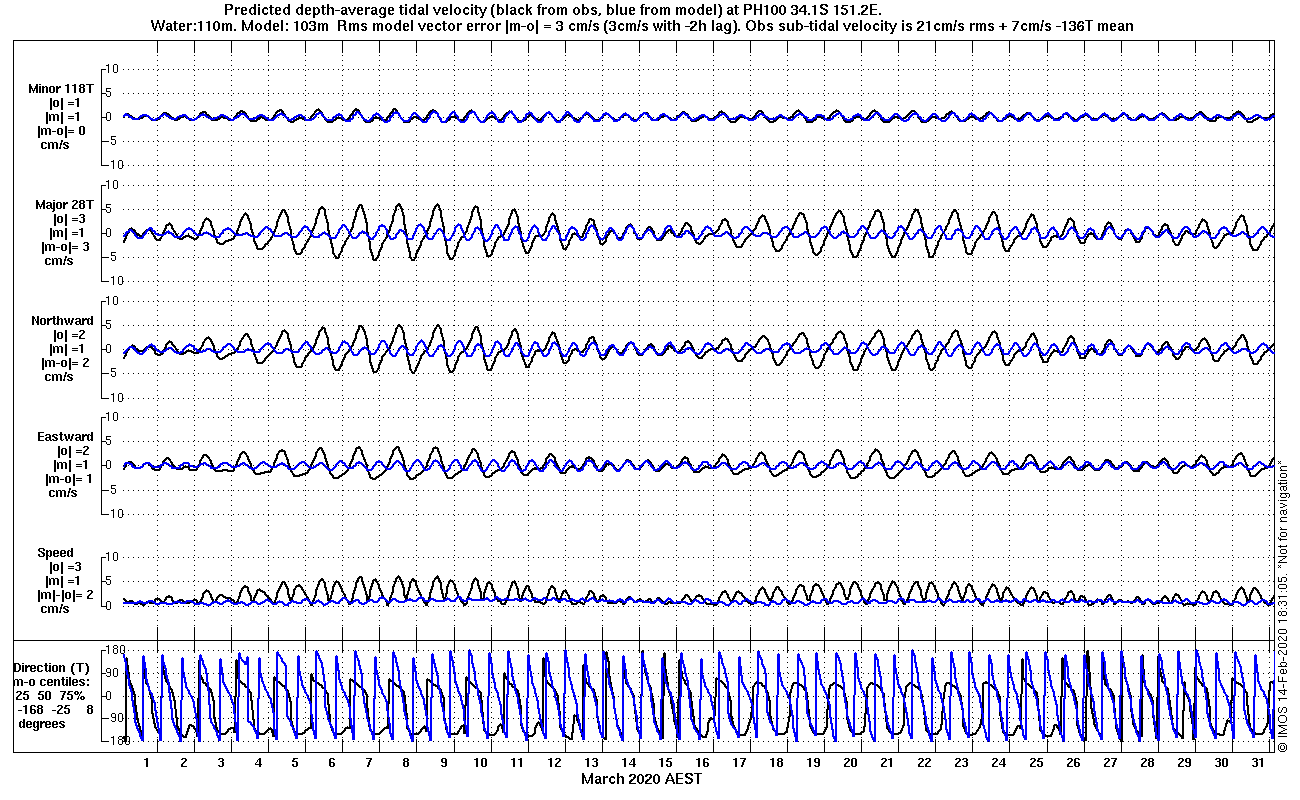
Task: Click day 7 on the date axis
Action: [368, 762]
